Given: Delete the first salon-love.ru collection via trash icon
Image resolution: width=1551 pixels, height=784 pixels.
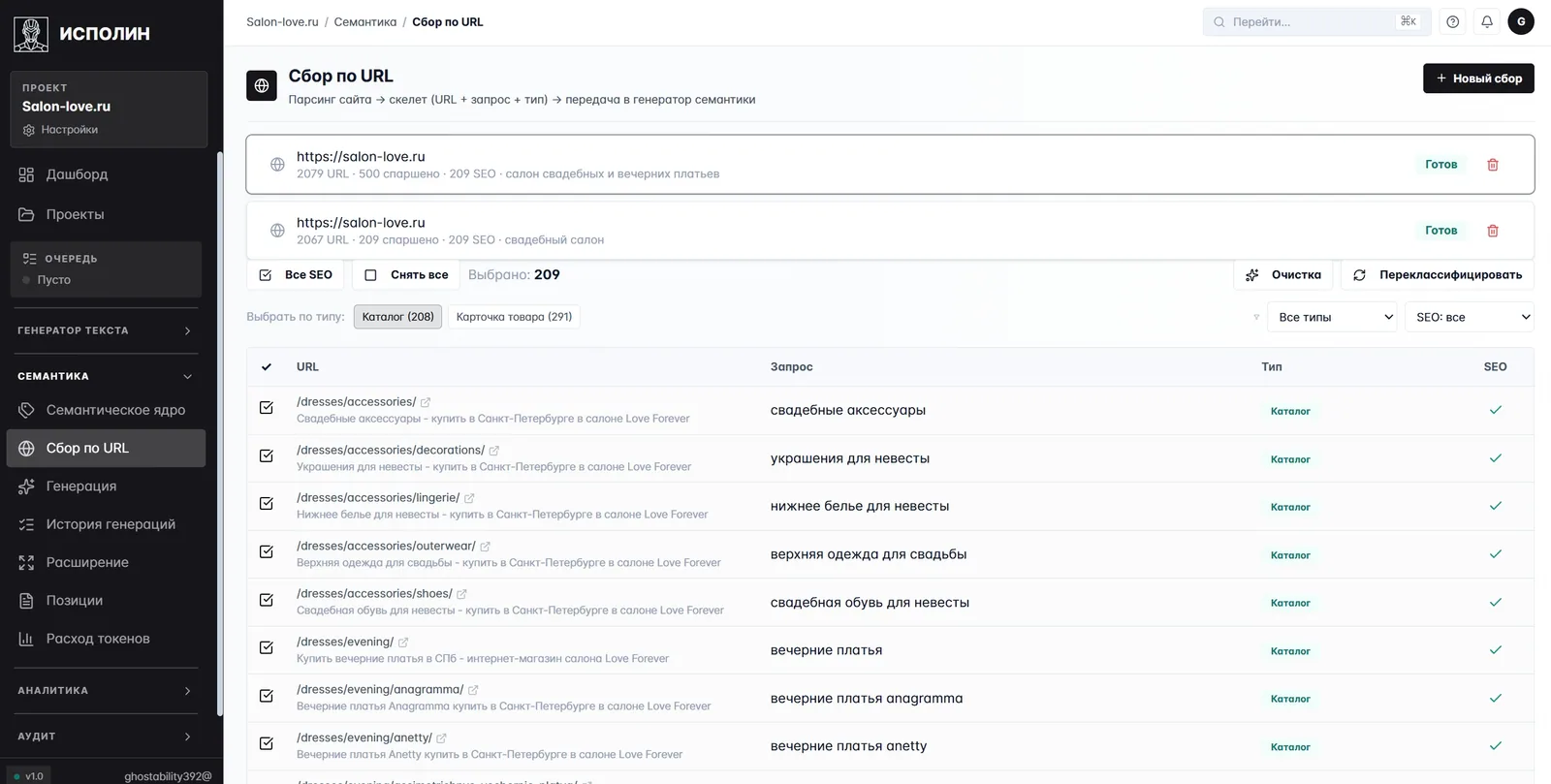Looking at the screenshot, I should click(x=1493, y=165).
